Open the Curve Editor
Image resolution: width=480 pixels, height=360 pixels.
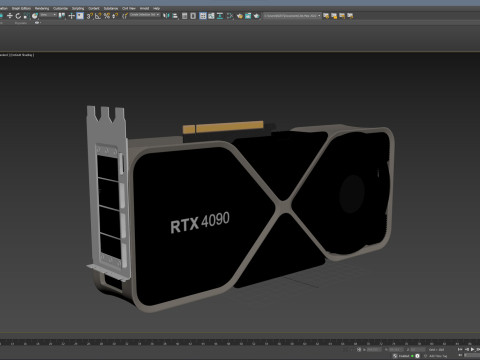[211, 16]
